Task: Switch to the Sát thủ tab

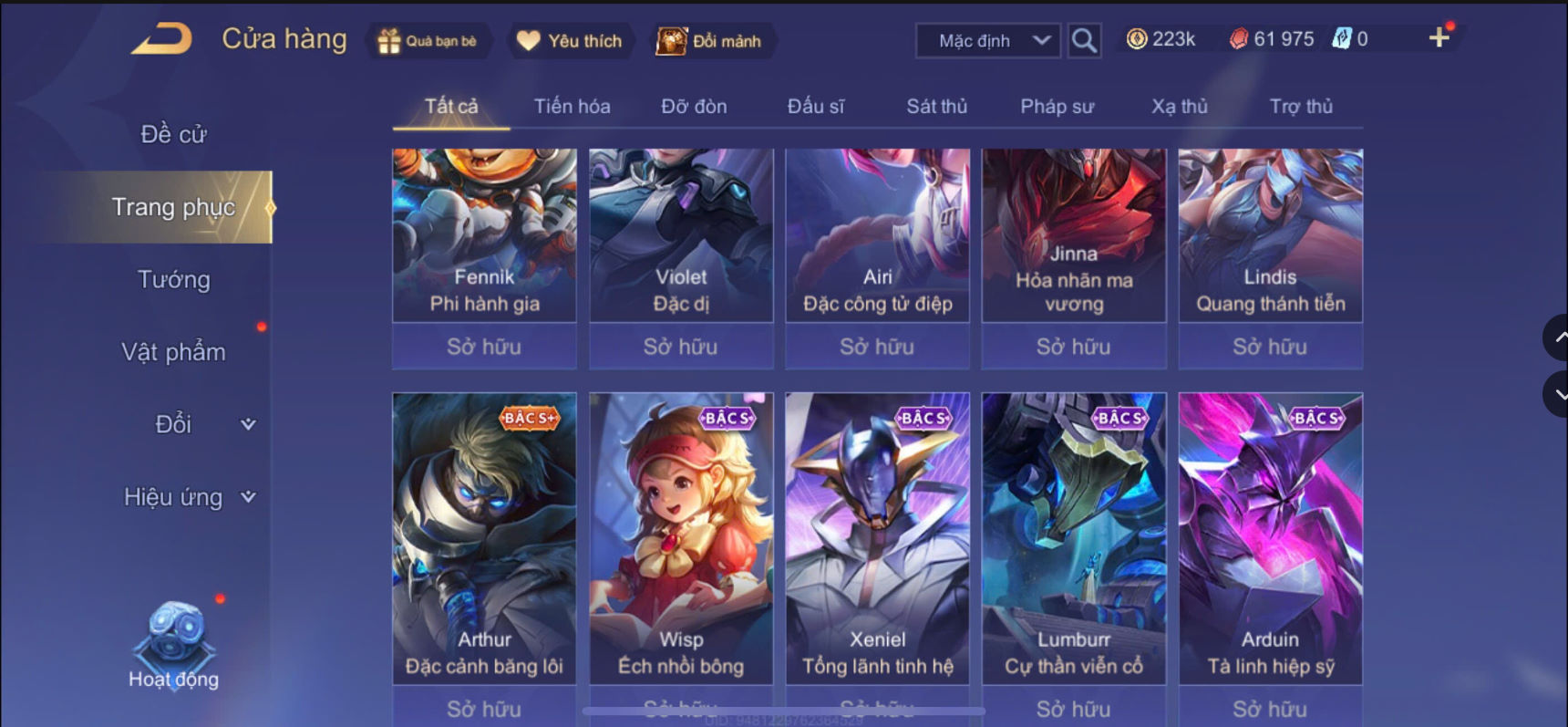Action: tap(936, 107)
